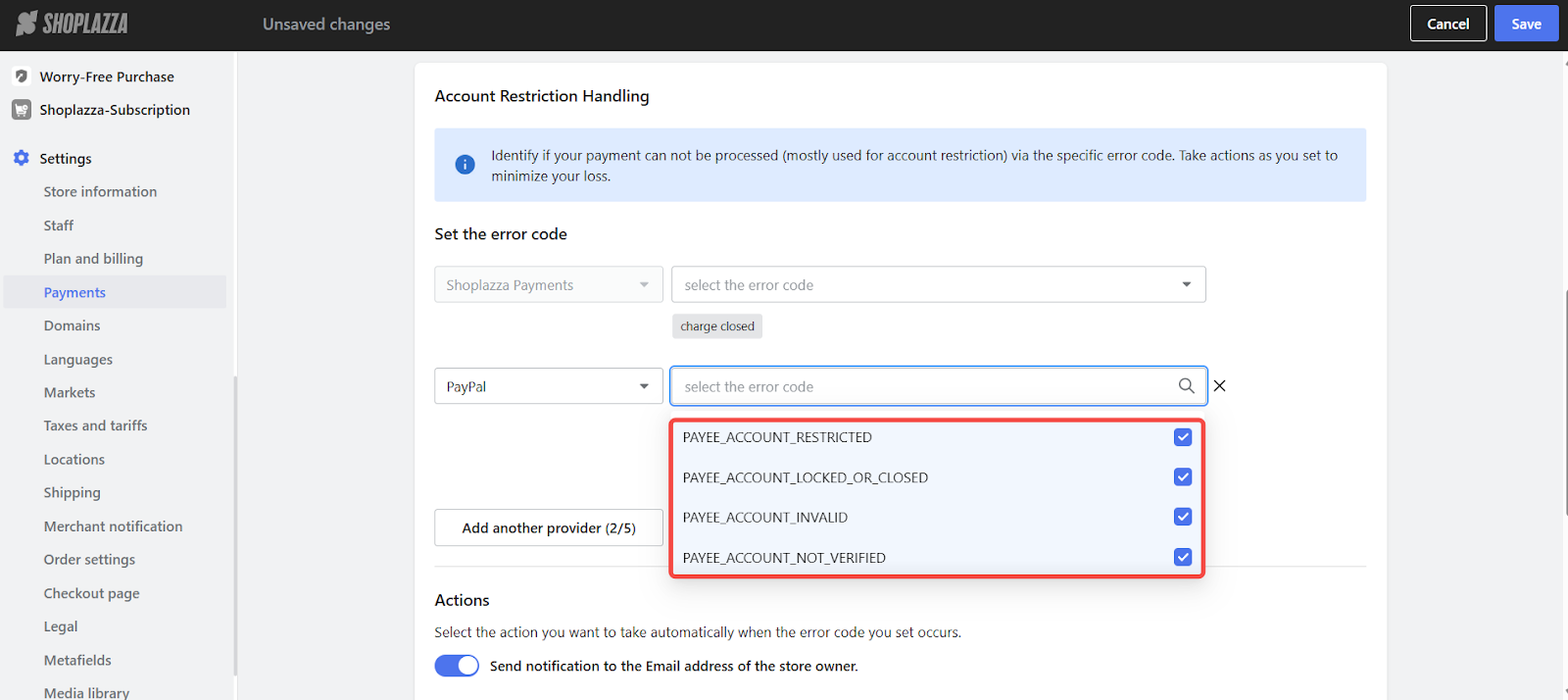
Task: Open Merchant notification settings
Action: coord(113,526)
